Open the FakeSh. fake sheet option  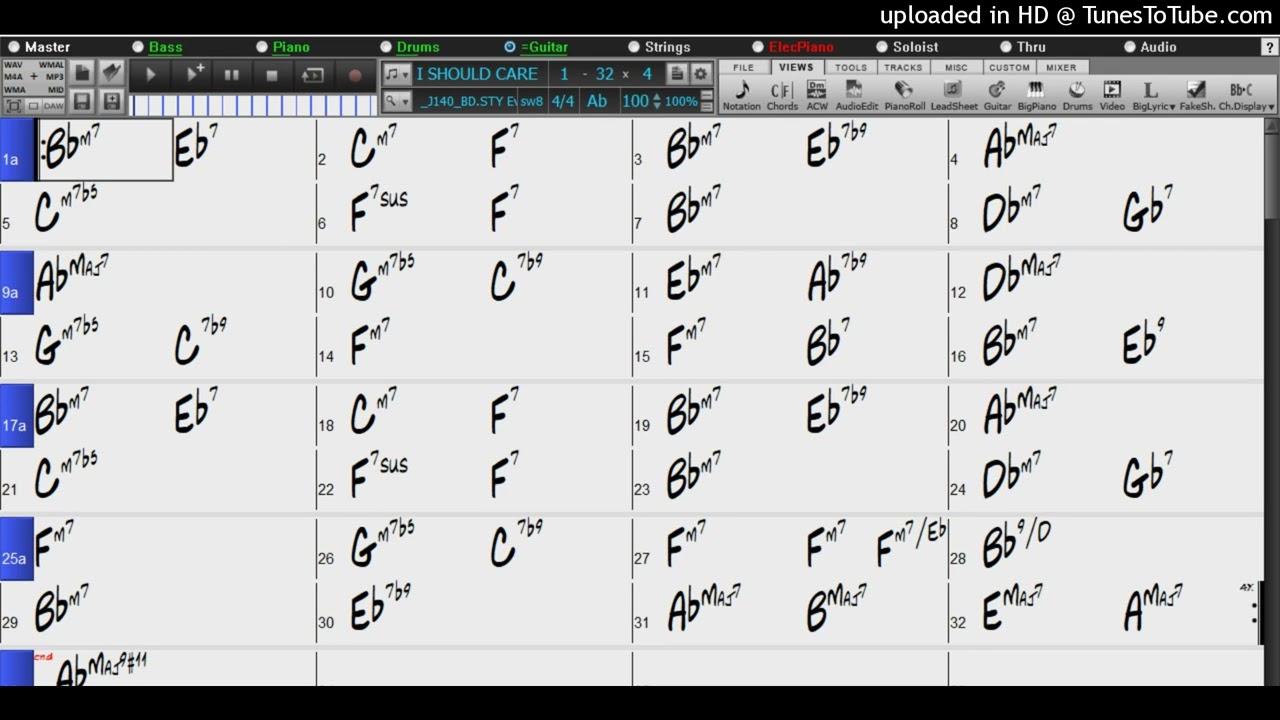click(x=1196, y=96)
